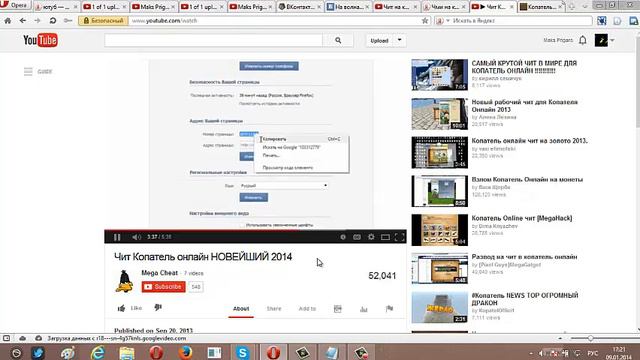Reload the page
The image size is (640, 360).
click(53, 20)
